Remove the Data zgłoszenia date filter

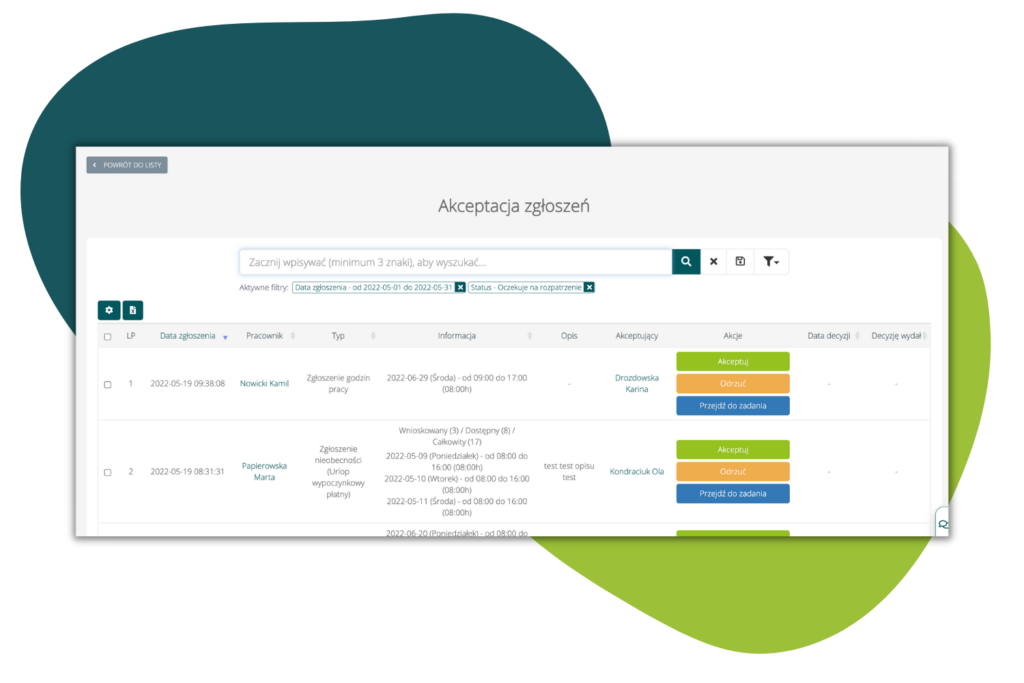coord(460,287)
